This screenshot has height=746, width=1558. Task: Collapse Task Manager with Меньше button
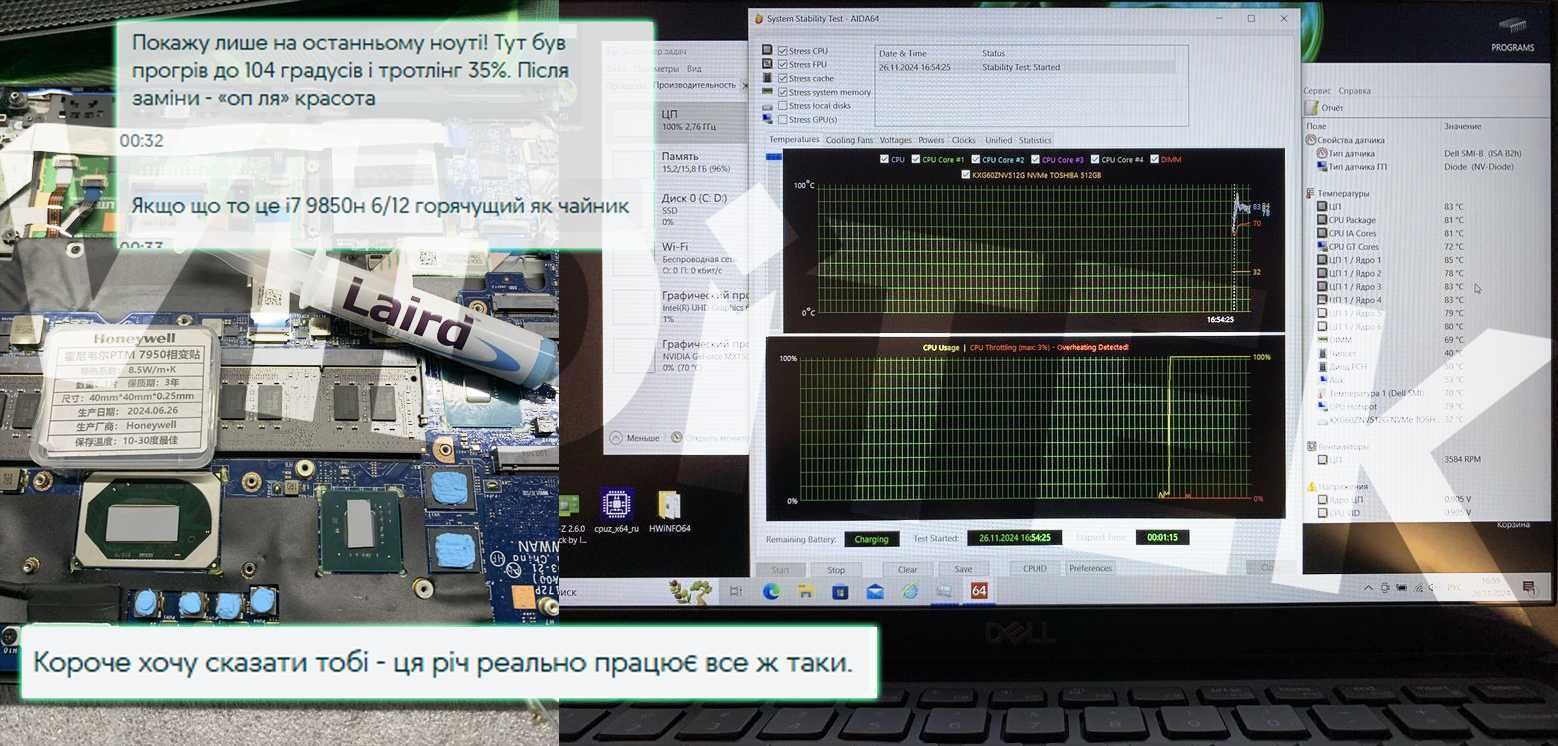point(636,438)
